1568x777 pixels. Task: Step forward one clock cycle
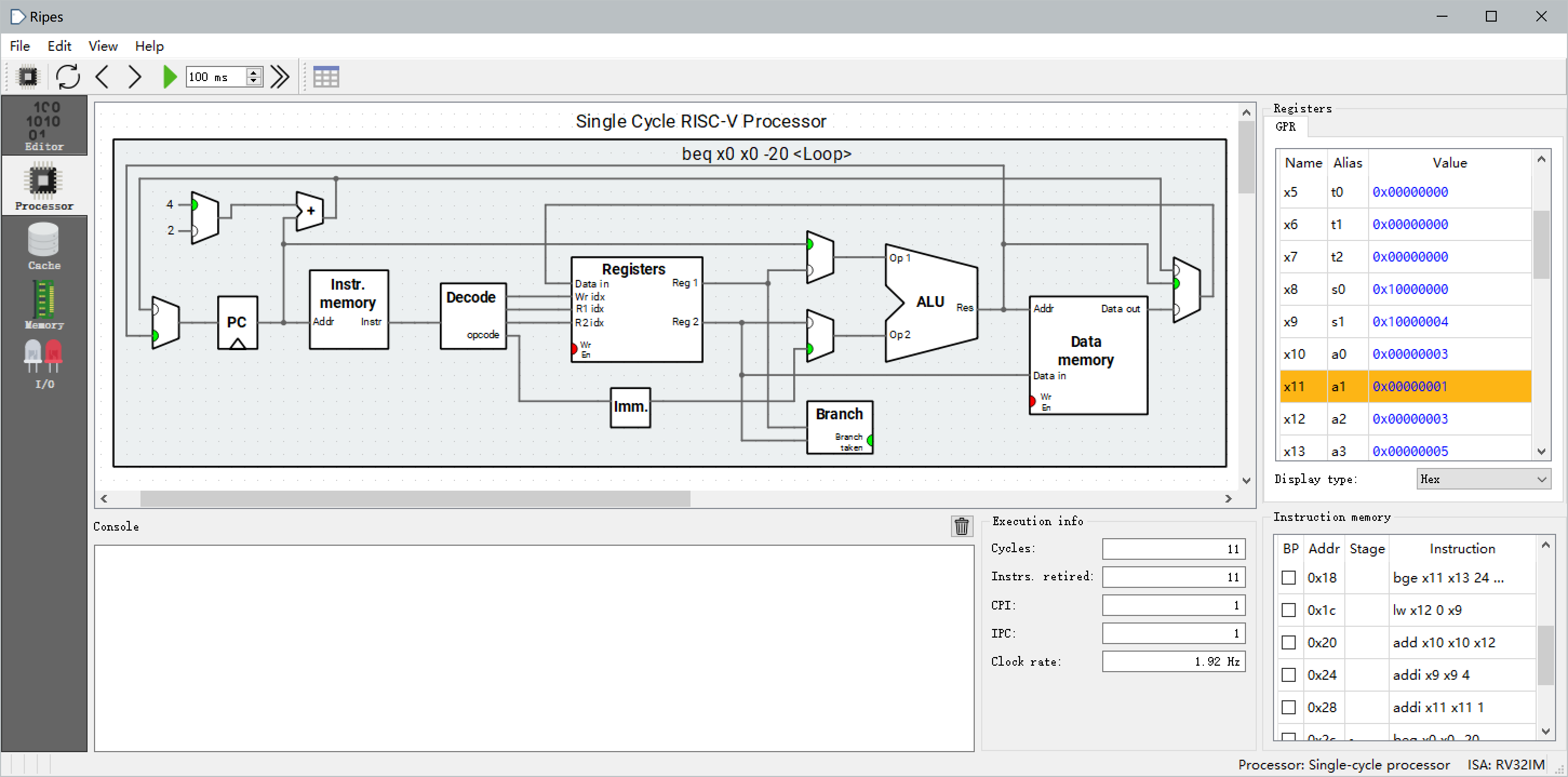tap(135, 77)
